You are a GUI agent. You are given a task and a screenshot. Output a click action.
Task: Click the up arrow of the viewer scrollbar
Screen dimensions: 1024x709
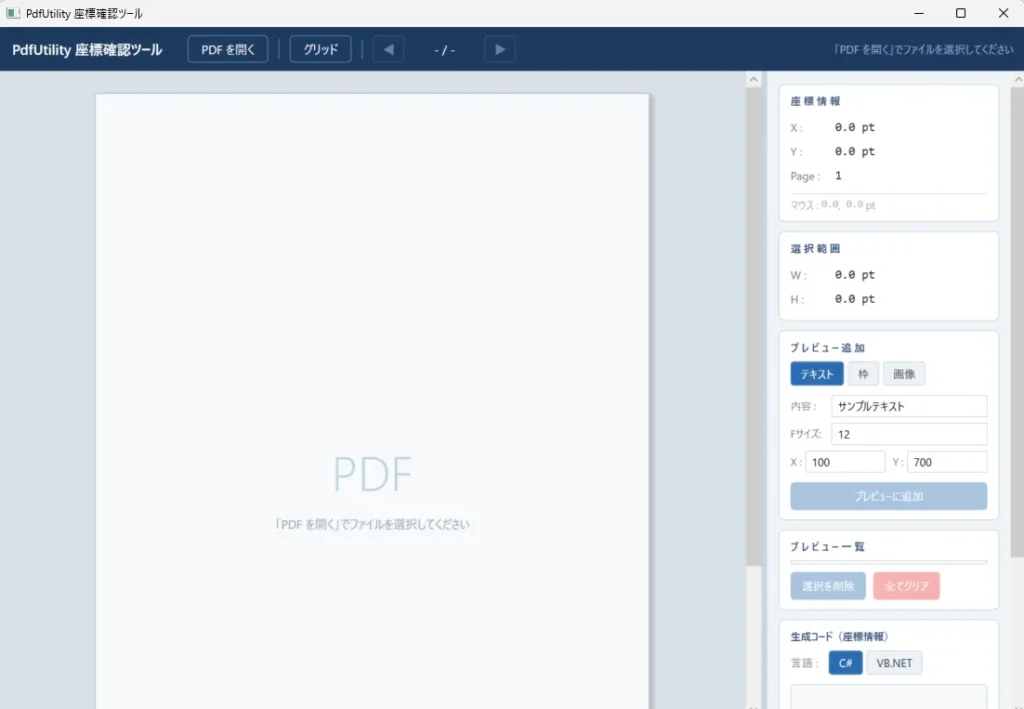pyautogui.click(x=754, y=79)
